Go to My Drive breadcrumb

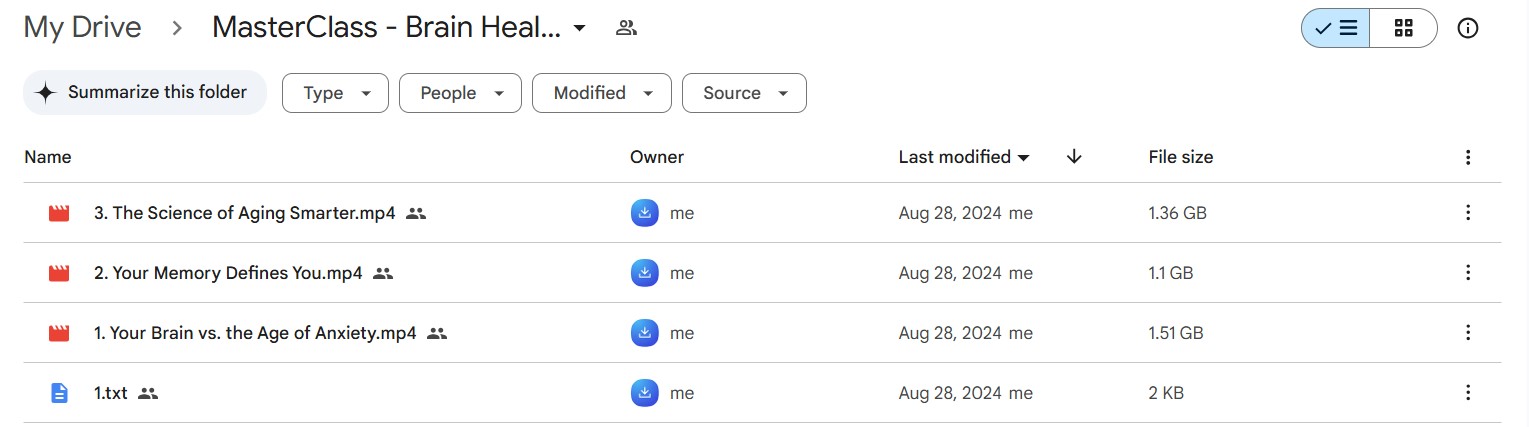[82, 28]
